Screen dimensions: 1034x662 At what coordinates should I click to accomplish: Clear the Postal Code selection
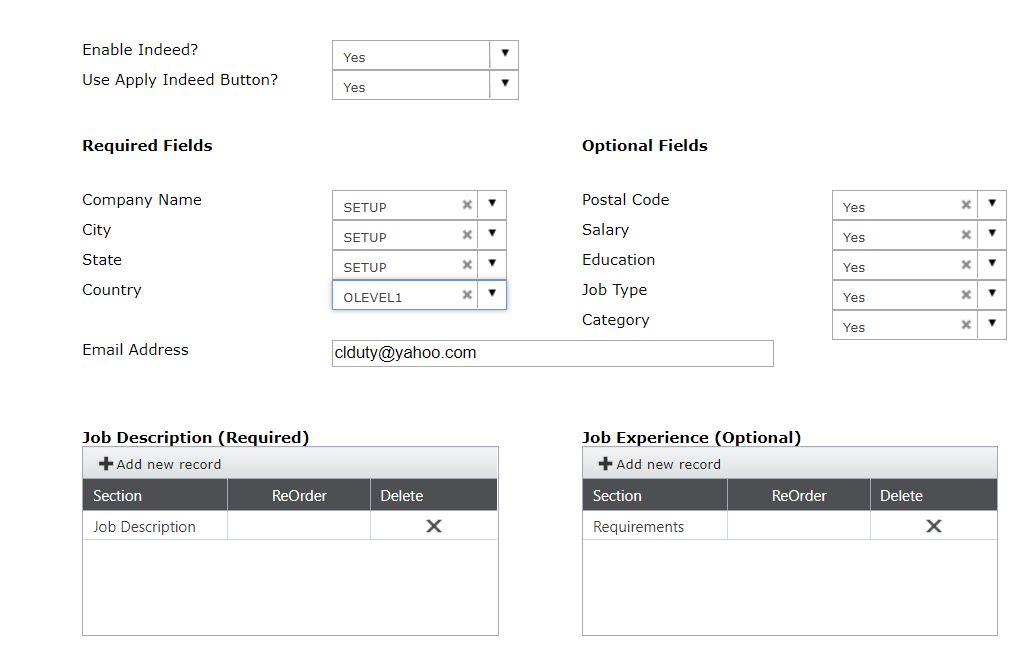(966, 205)
